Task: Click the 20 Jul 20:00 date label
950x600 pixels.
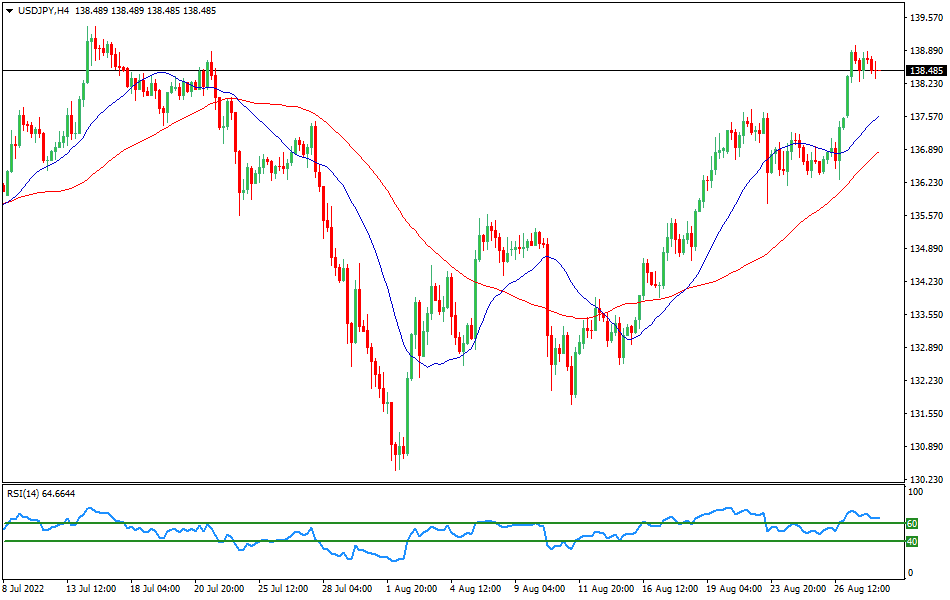Action: click(x=221, y=590)
